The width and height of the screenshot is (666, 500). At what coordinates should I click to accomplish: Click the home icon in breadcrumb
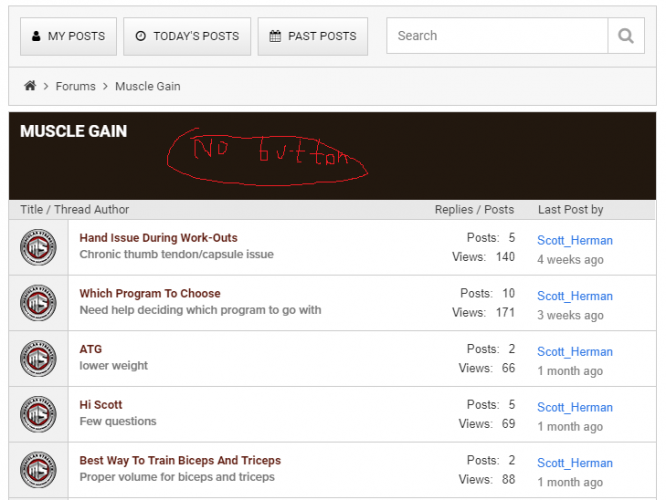pos(30,86)
